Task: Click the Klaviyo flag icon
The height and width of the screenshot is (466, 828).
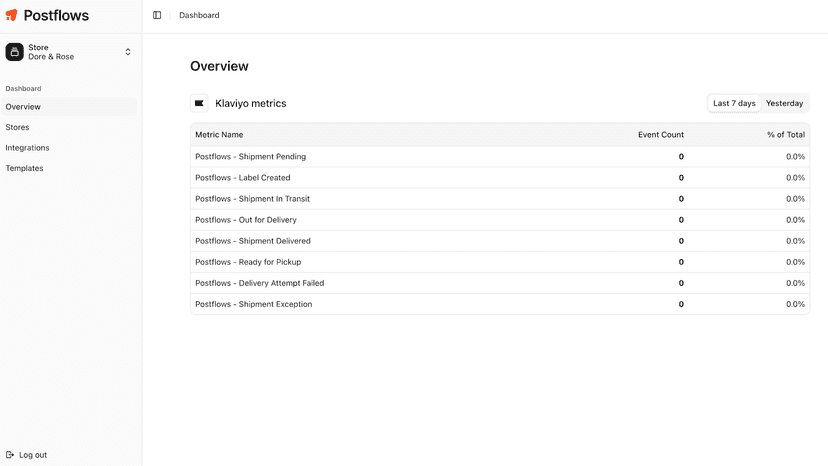Action: pyautogui.click(x=199, y=104)
